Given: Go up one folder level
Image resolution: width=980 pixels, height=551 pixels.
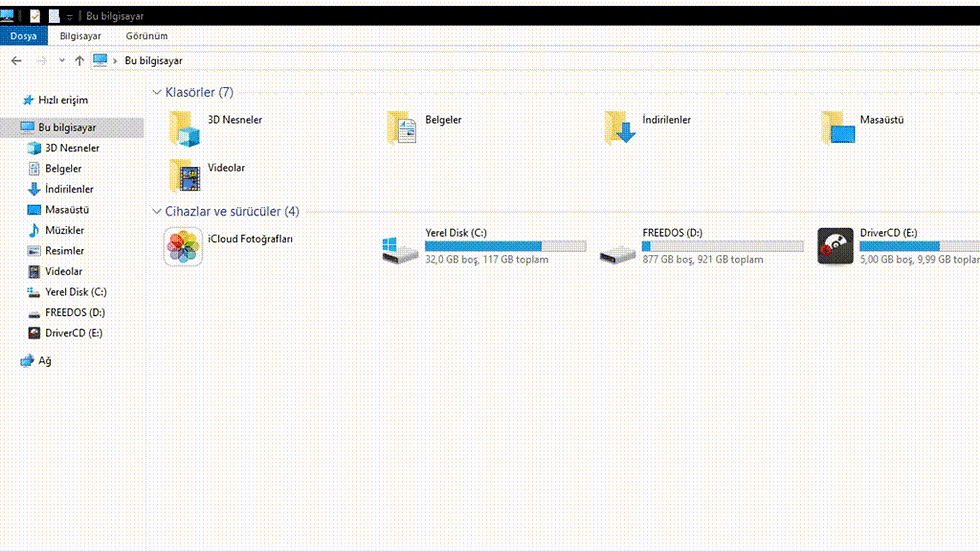Looking at the screenshot, I should (x=79, y=61).
